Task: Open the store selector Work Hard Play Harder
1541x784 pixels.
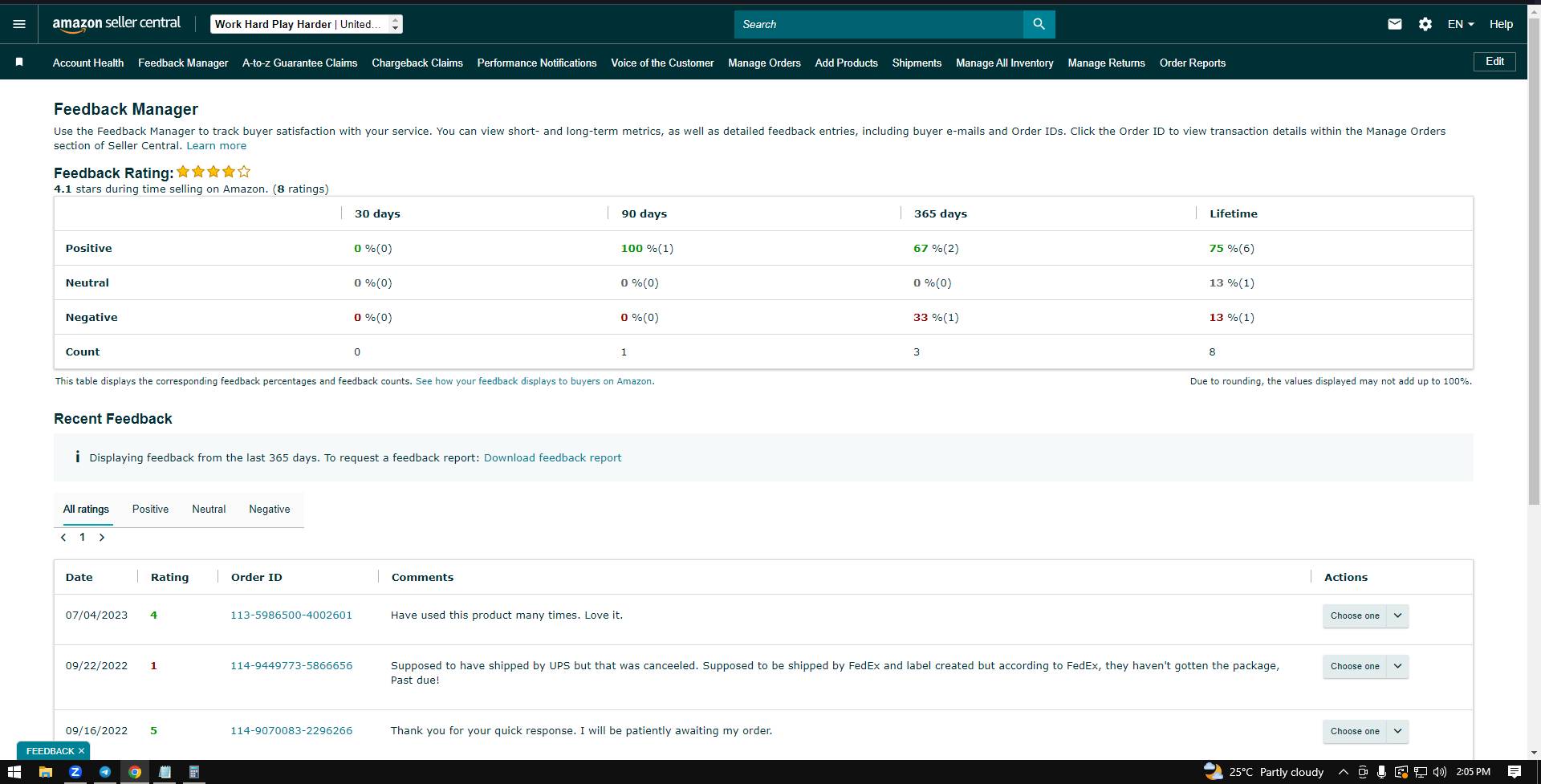Action: pyautogui.click(x=307, y=24)
